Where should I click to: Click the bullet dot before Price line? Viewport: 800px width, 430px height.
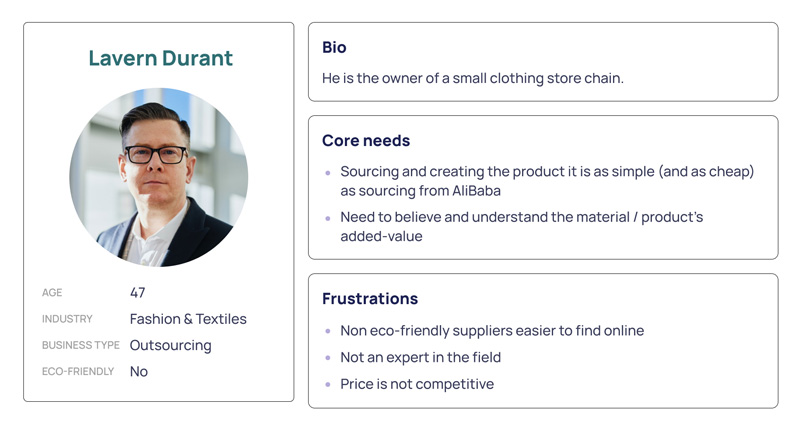coord(328,384)
